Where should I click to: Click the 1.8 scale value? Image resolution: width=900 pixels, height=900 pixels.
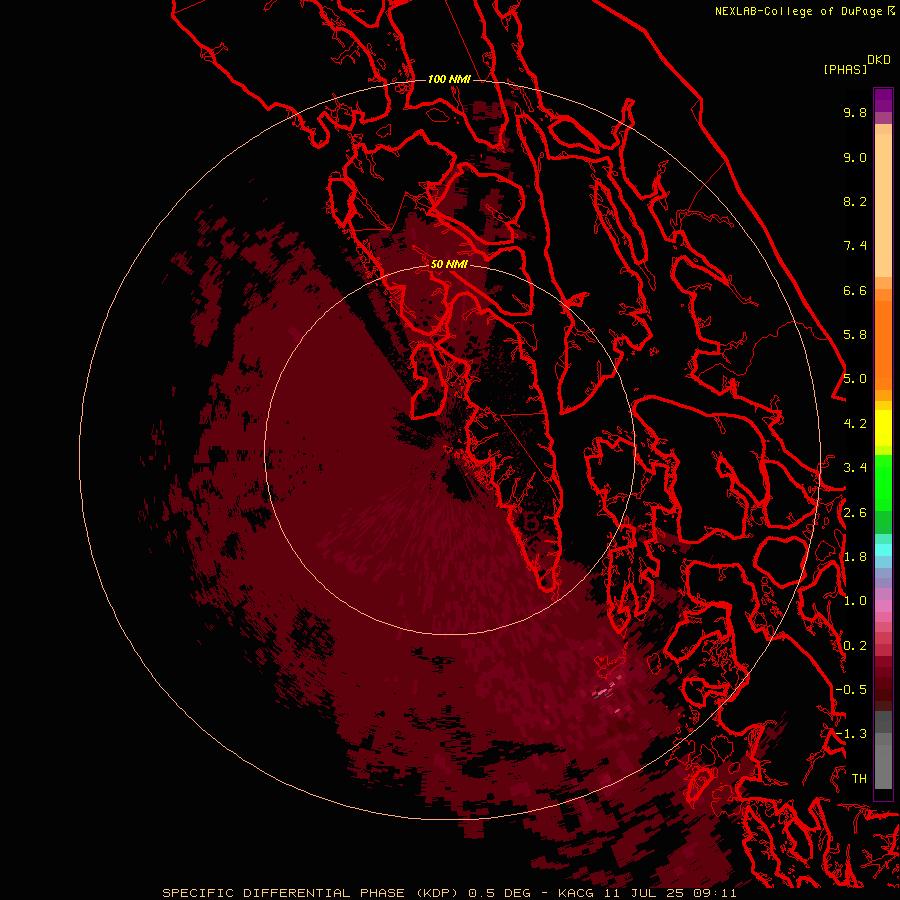855,557
